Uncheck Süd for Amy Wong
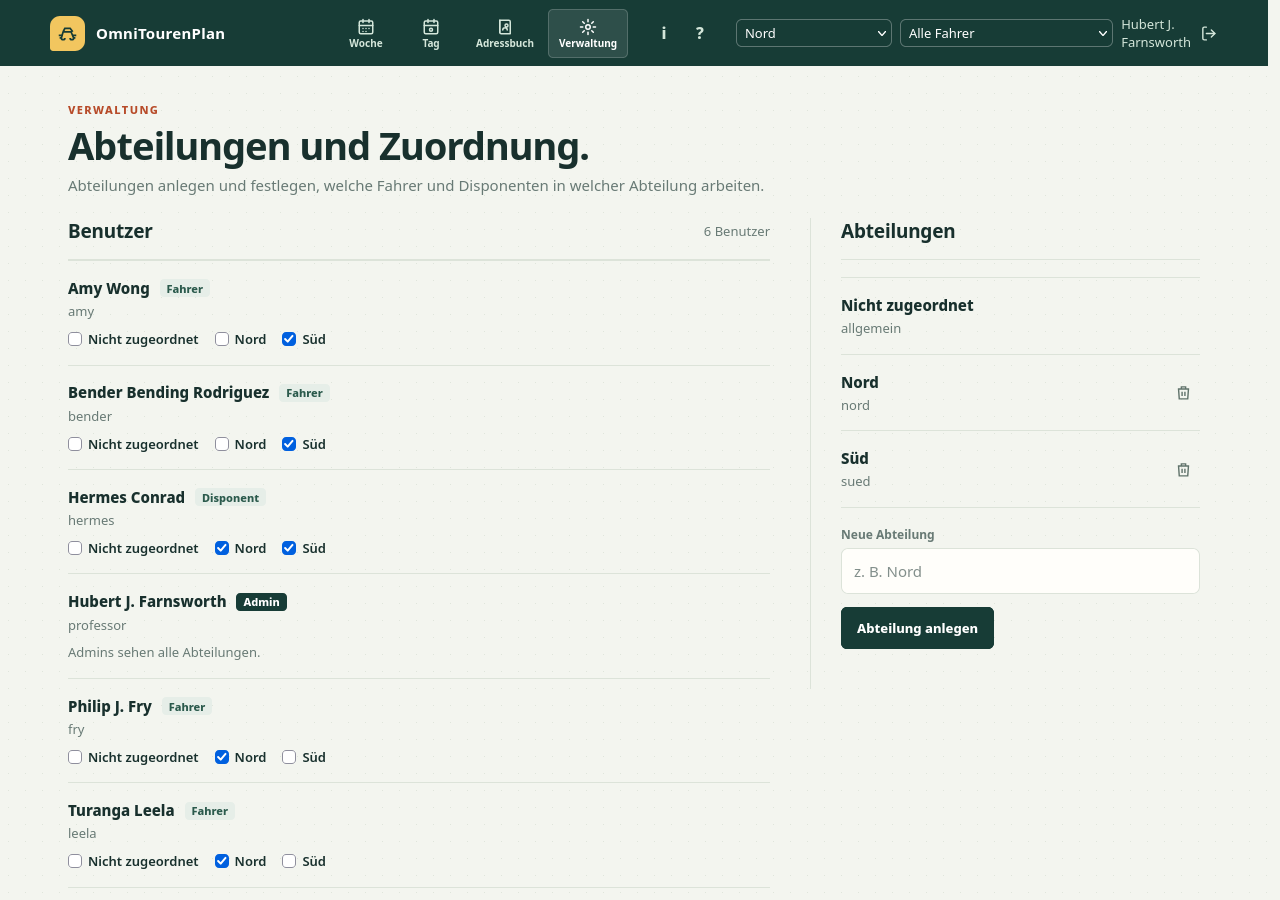The image size is (1280, 900). pyautogui.click(x=289, y=339)
